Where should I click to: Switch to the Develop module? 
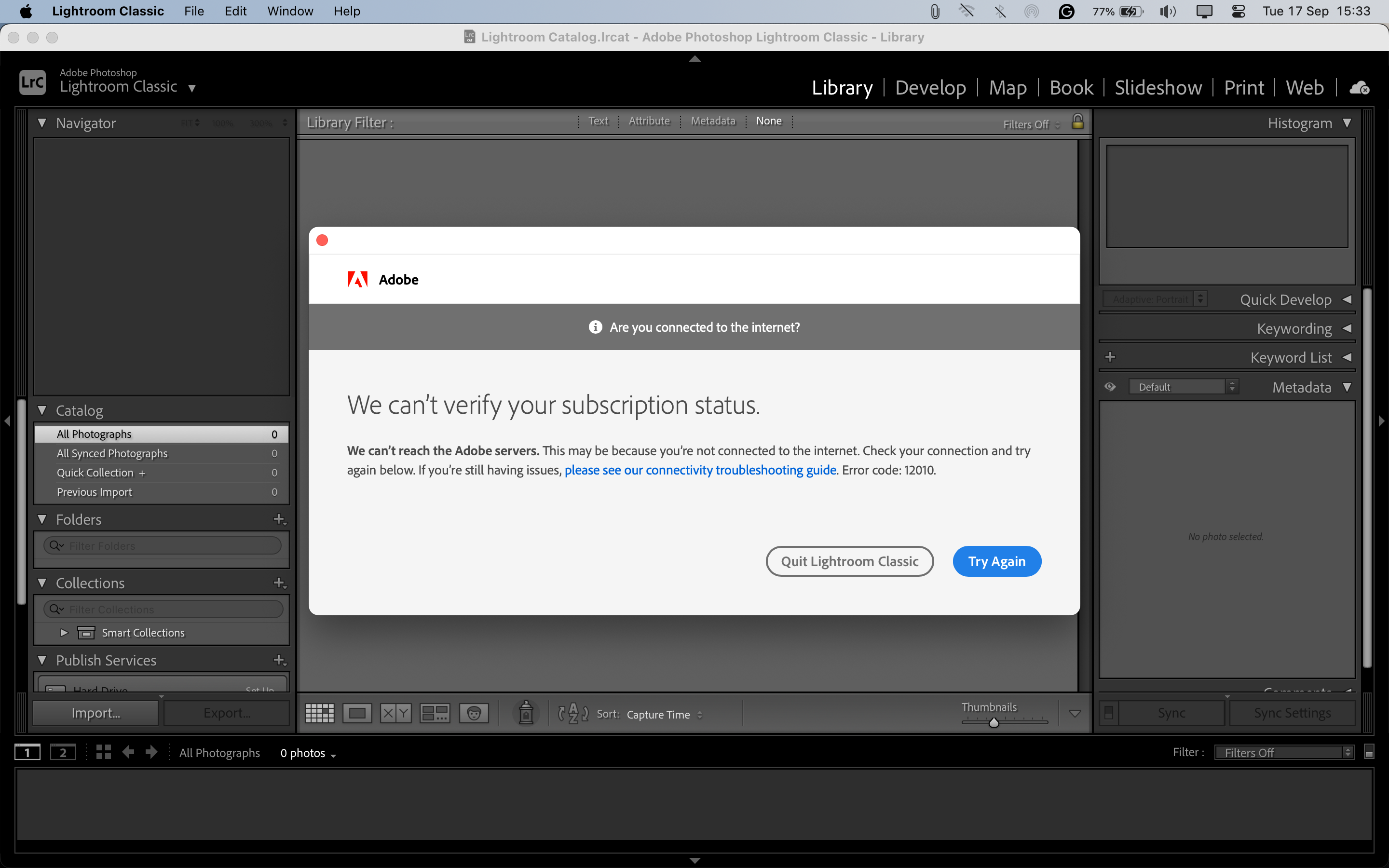click(x=930, y=88)
